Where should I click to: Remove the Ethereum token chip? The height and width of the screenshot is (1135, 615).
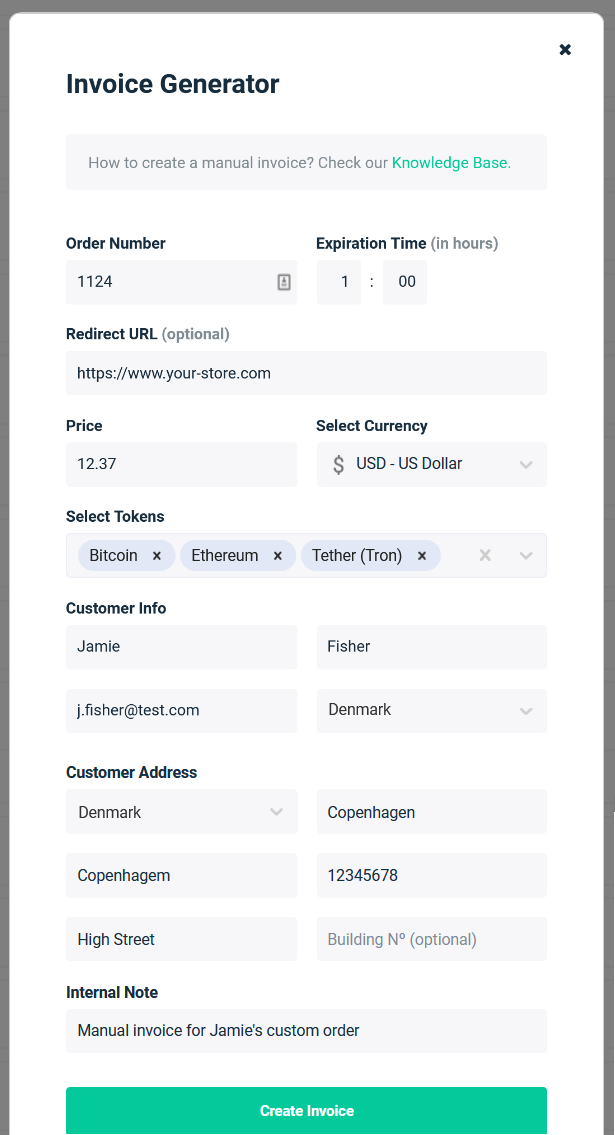point(278,556)
